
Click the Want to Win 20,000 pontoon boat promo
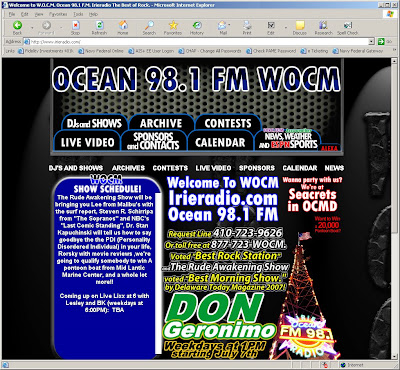(327, 224)
